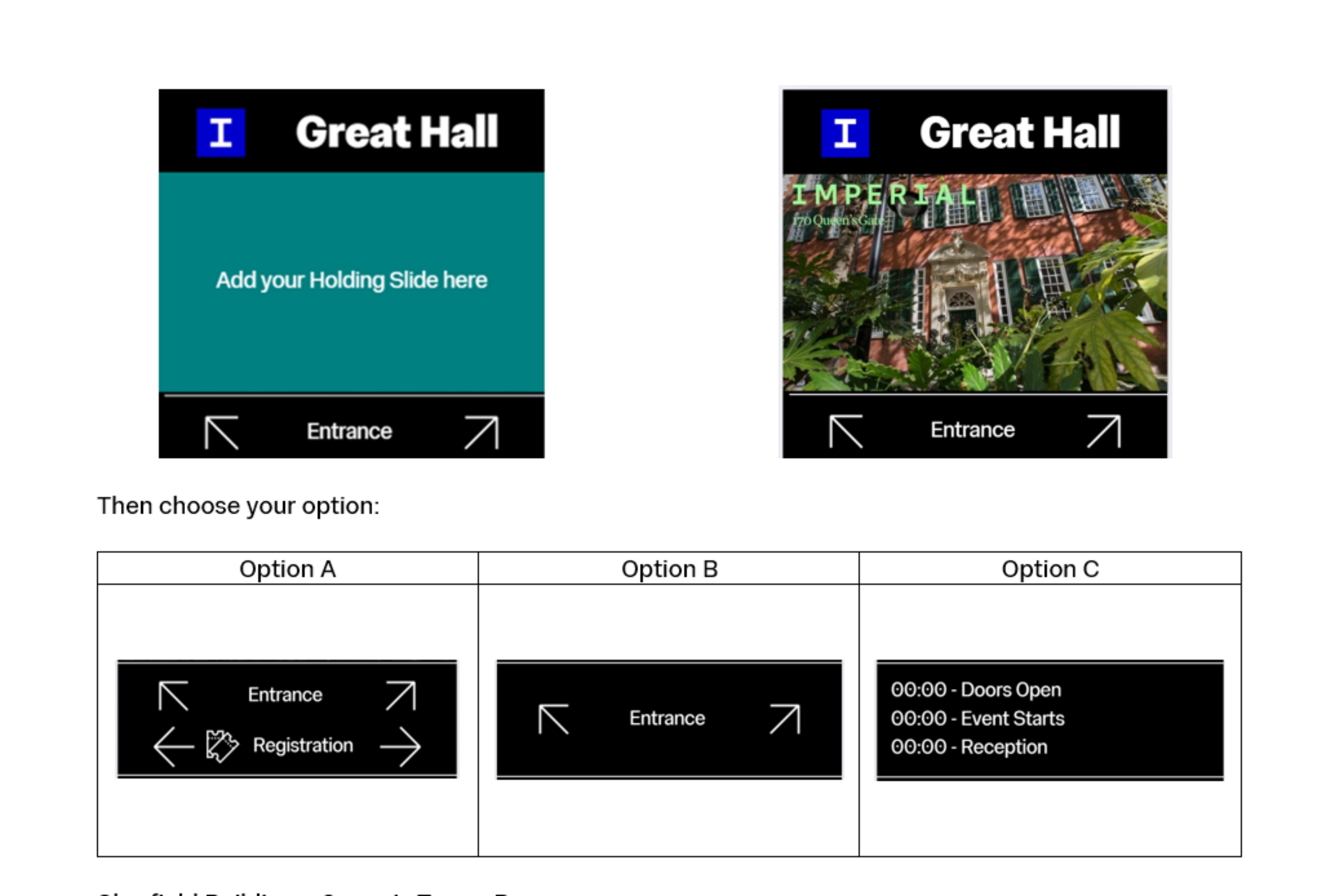1344x896 pixels.
Task: Click up-left arrow in Option B banner
Action: coord(553,719)
